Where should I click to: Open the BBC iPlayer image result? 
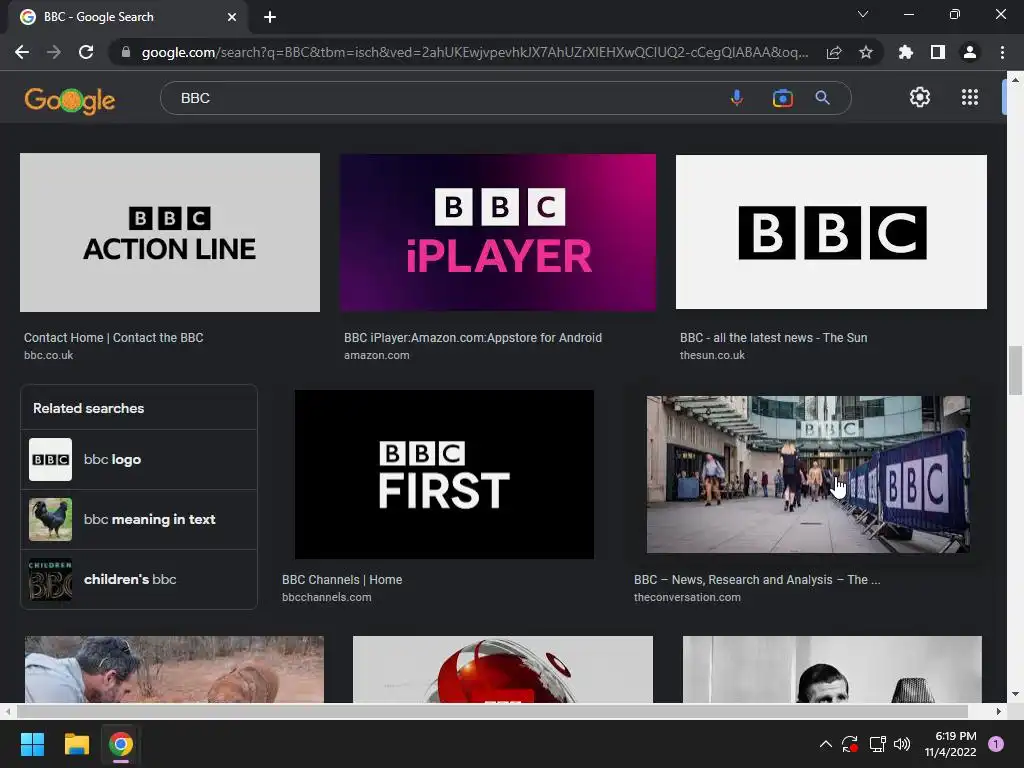click(x=498, y=232)
